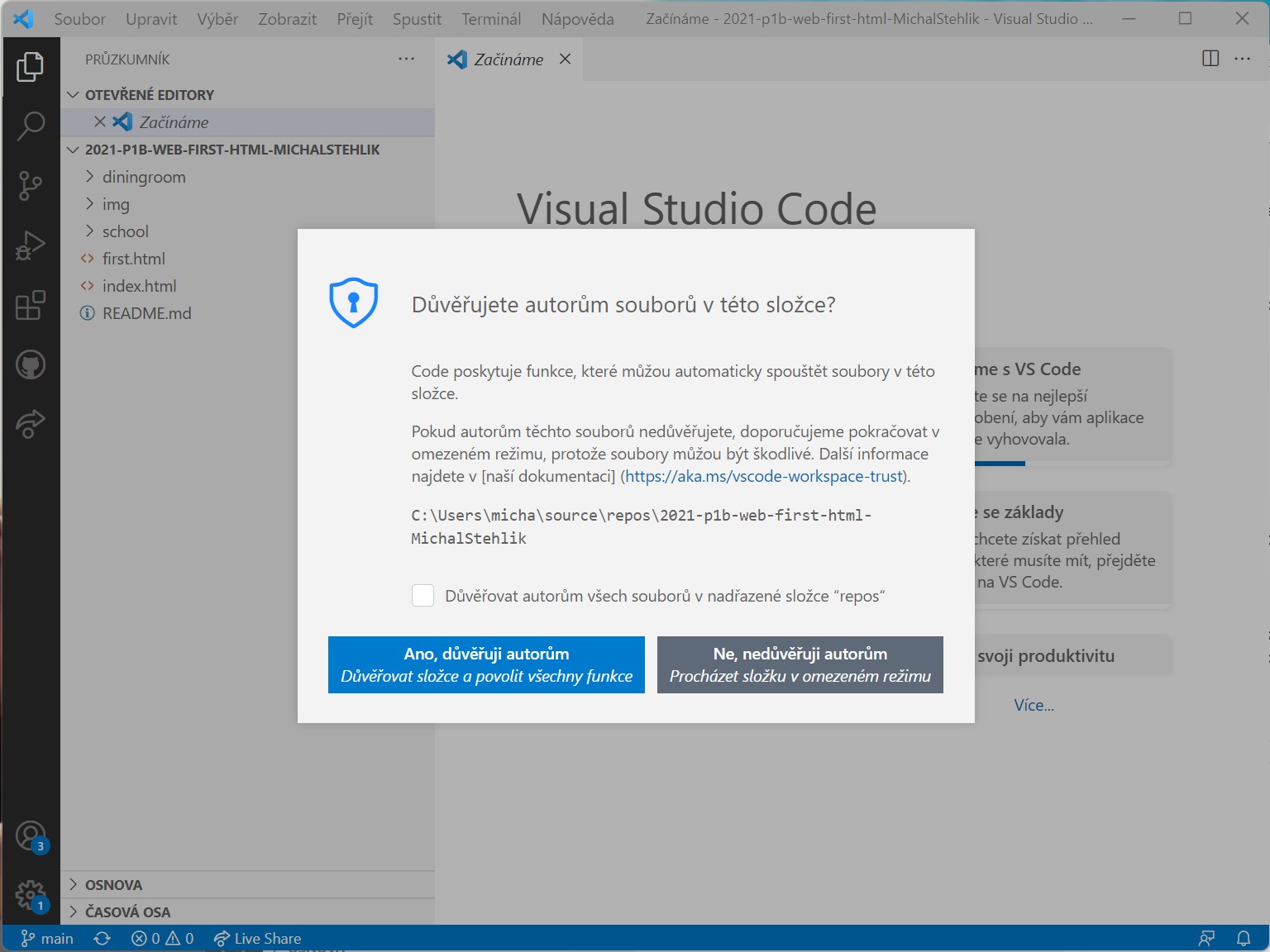Open the produktivitu walkthrough card
Screen dimensions: 1270x952
(1073, 655)
